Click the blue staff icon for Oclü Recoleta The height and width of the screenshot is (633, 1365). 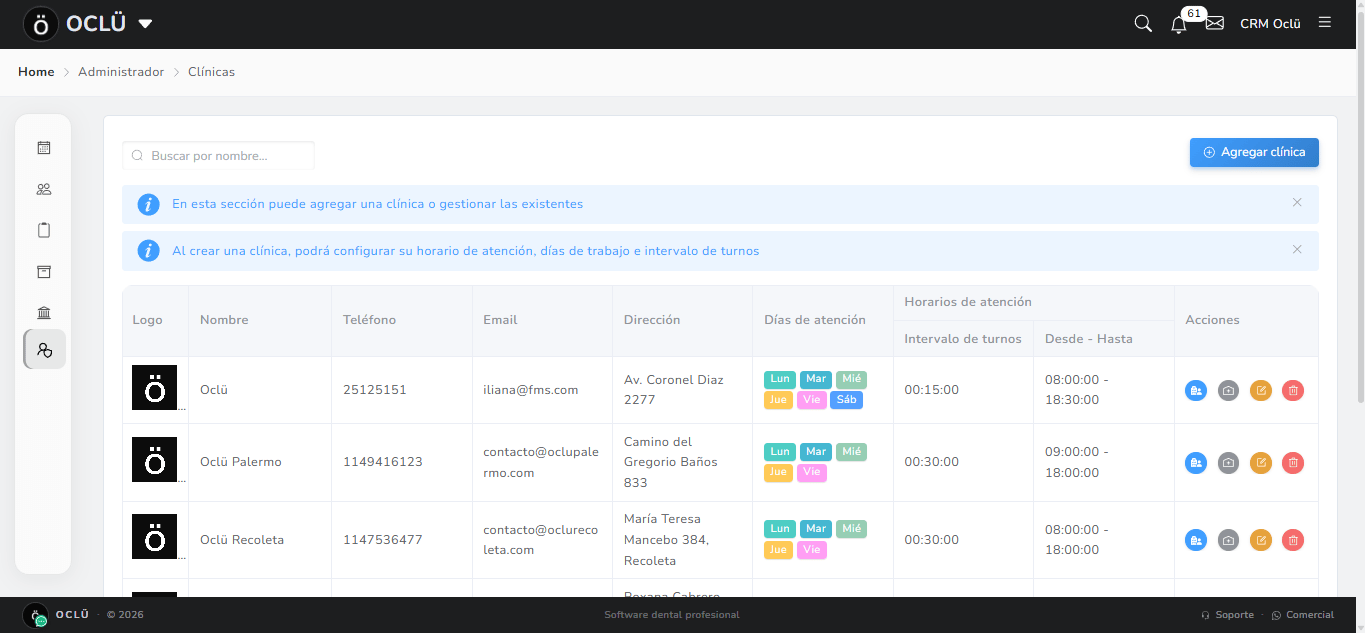point(1196,540)
